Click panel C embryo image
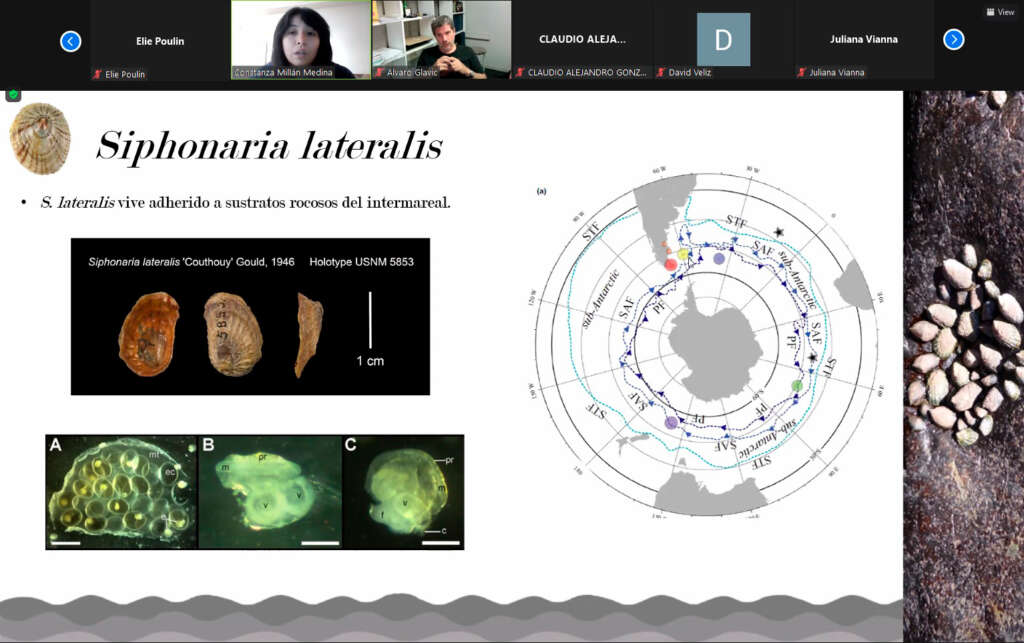1024x643 pixels. [404, 492]
